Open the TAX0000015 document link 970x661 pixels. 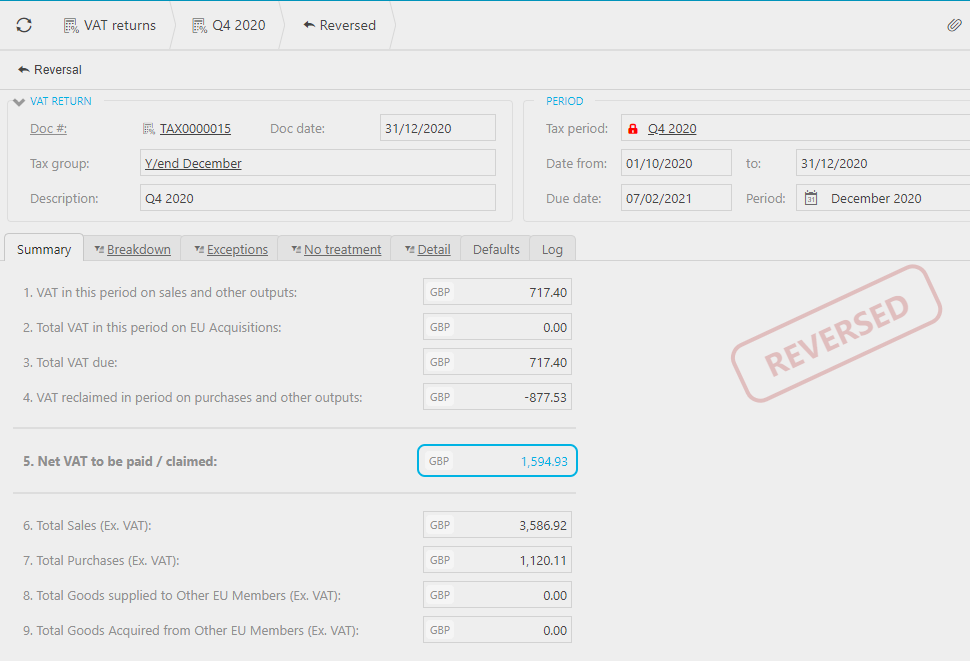tap(195, 129)
